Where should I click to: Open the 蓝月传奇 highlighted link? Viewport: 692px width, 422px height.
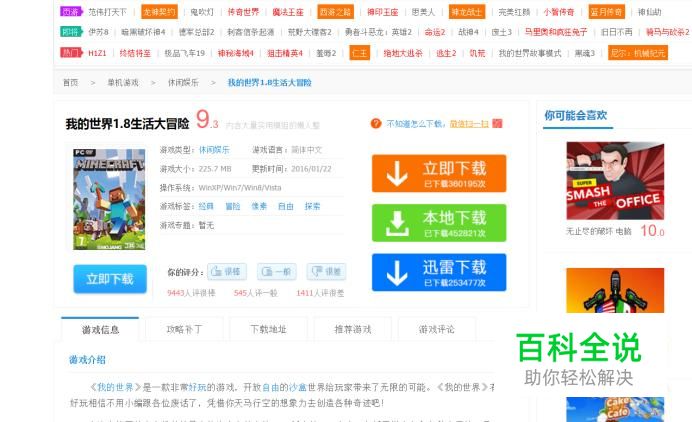(606, 12)
